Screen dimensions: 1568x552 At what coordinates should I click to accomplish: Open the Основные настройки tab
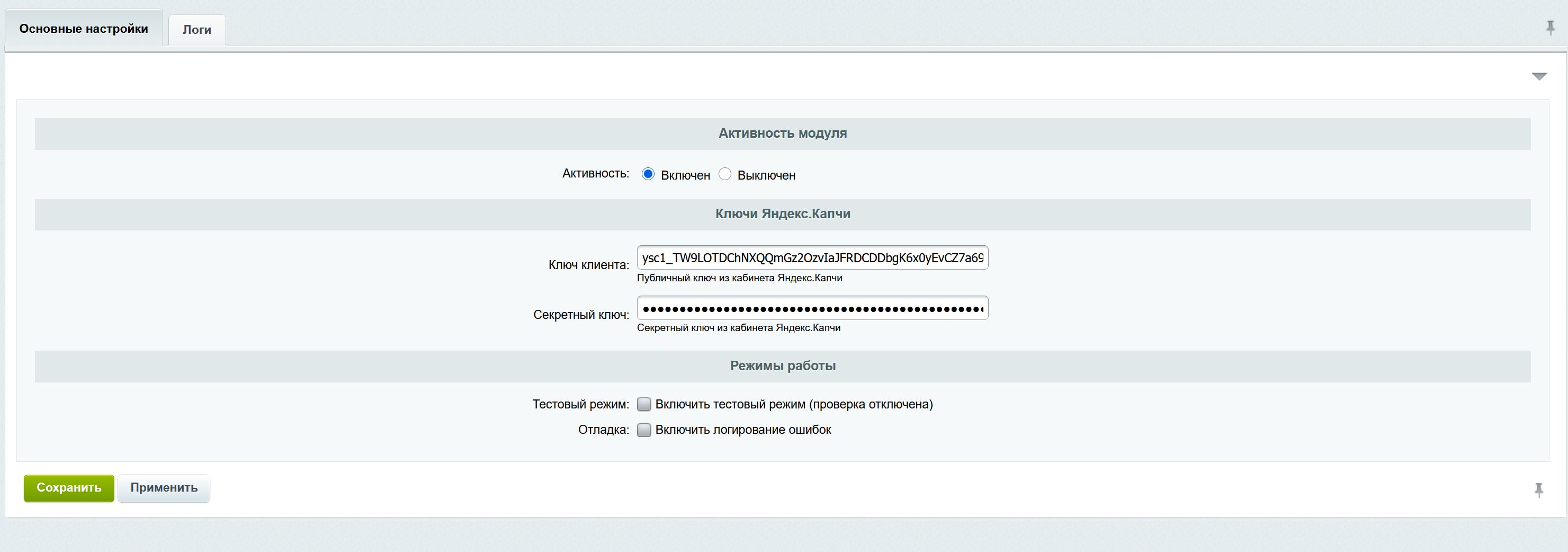tap(83, 29)
